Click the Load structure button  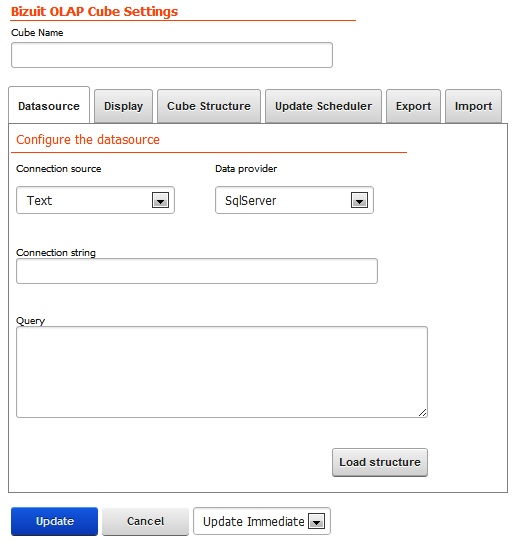[380, 462]
